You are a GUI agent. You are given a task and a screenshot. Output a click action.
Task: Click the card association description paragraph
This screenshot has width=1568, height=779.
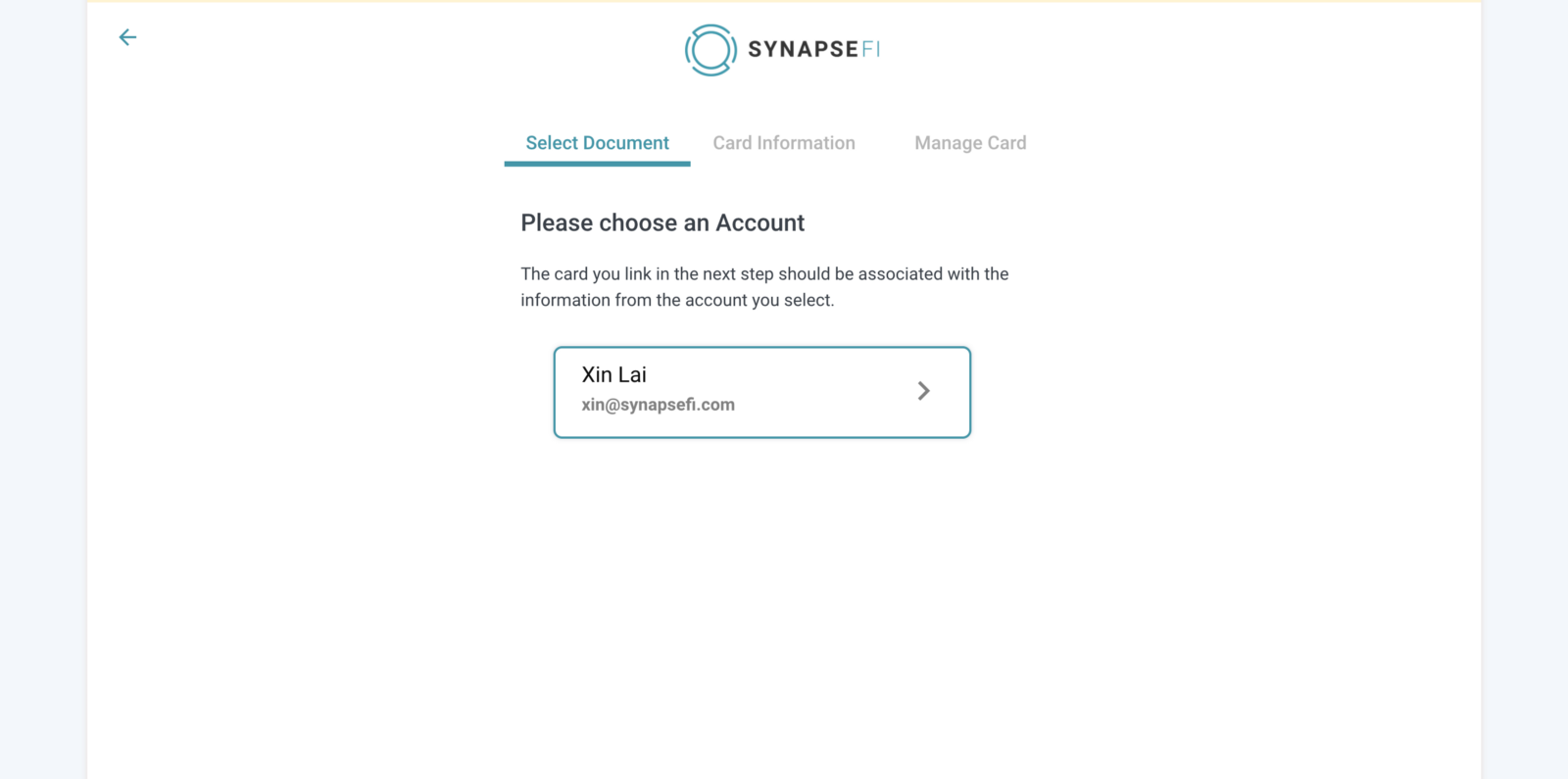coord(764,287)
